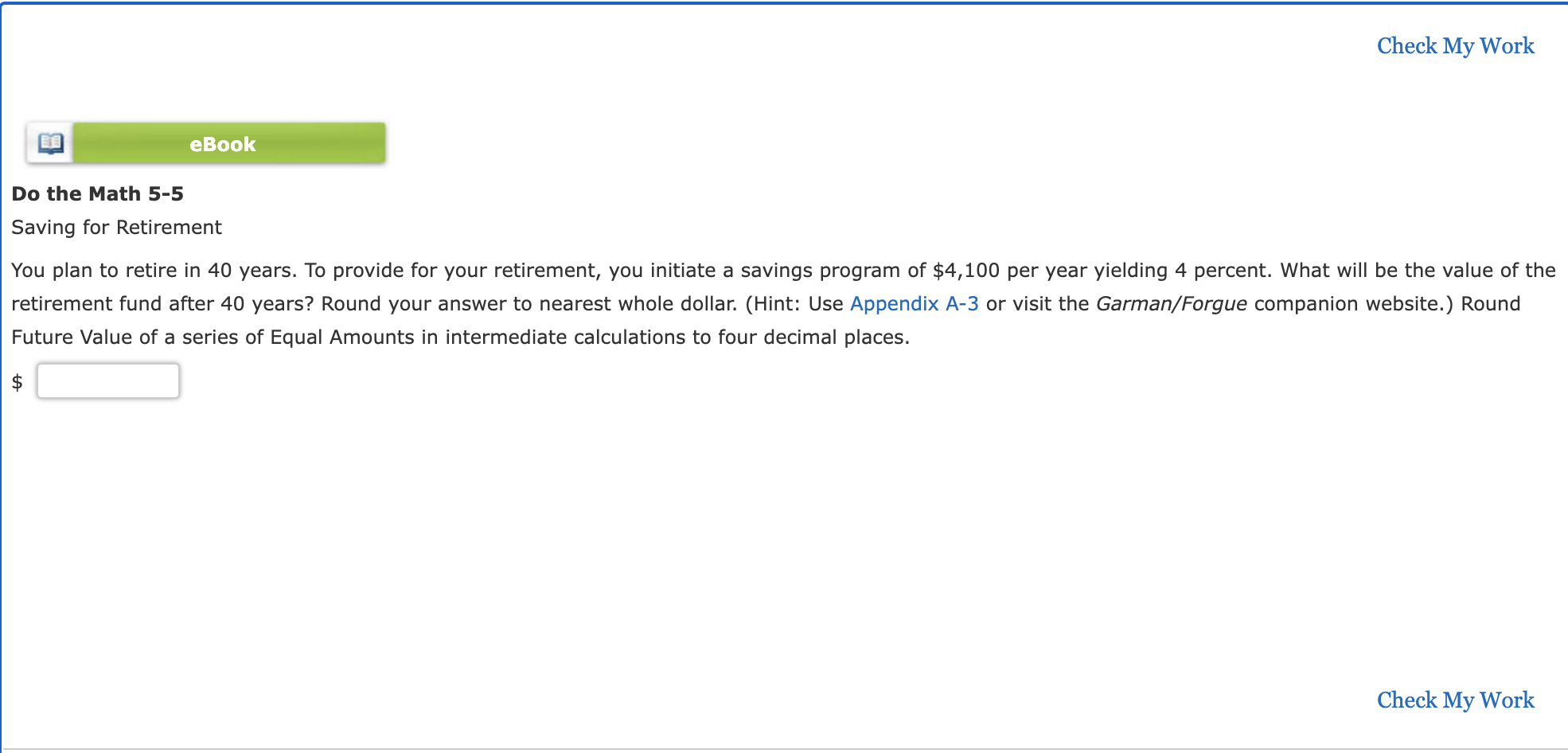Click the $ symbol beside the answer box
Screen dimensions: 1568x753
(17, 381)
